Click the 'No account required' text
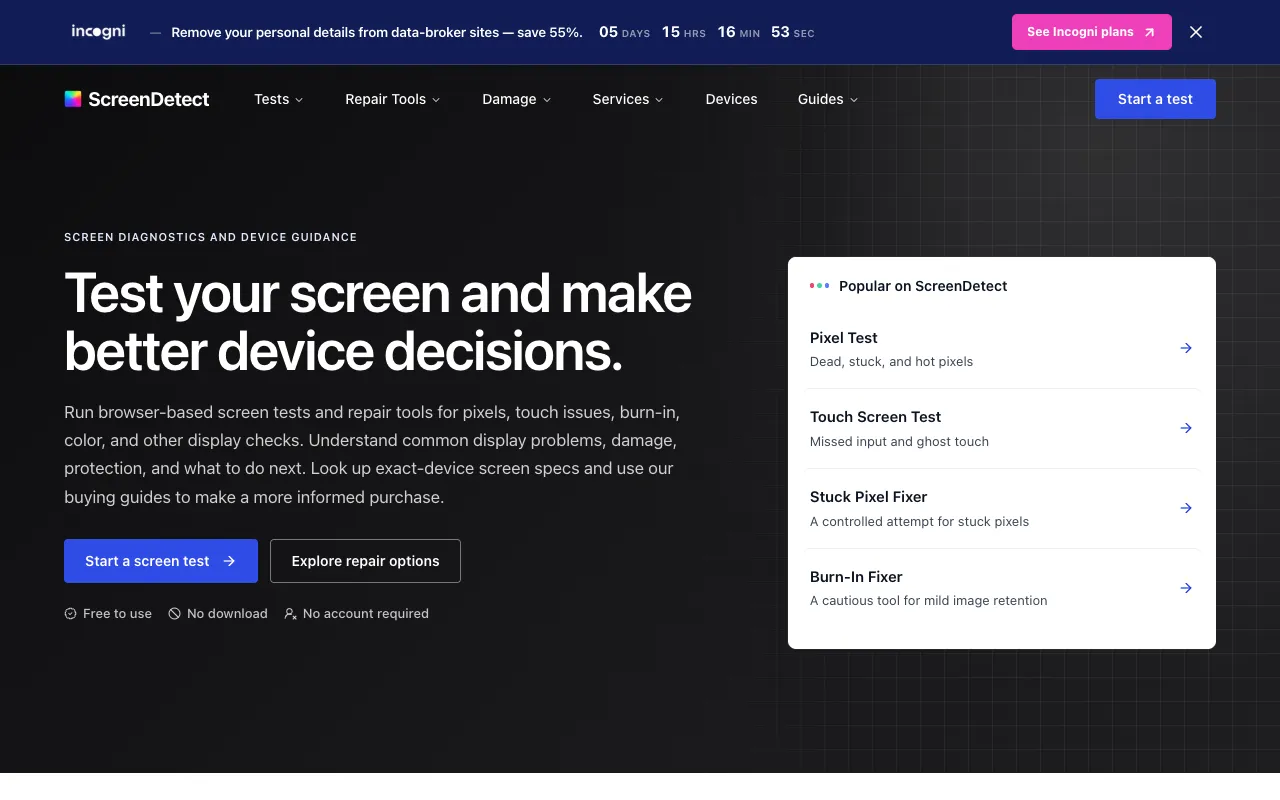The height and width of the screenshot is (800, 1280). click(x=366, y=614)
